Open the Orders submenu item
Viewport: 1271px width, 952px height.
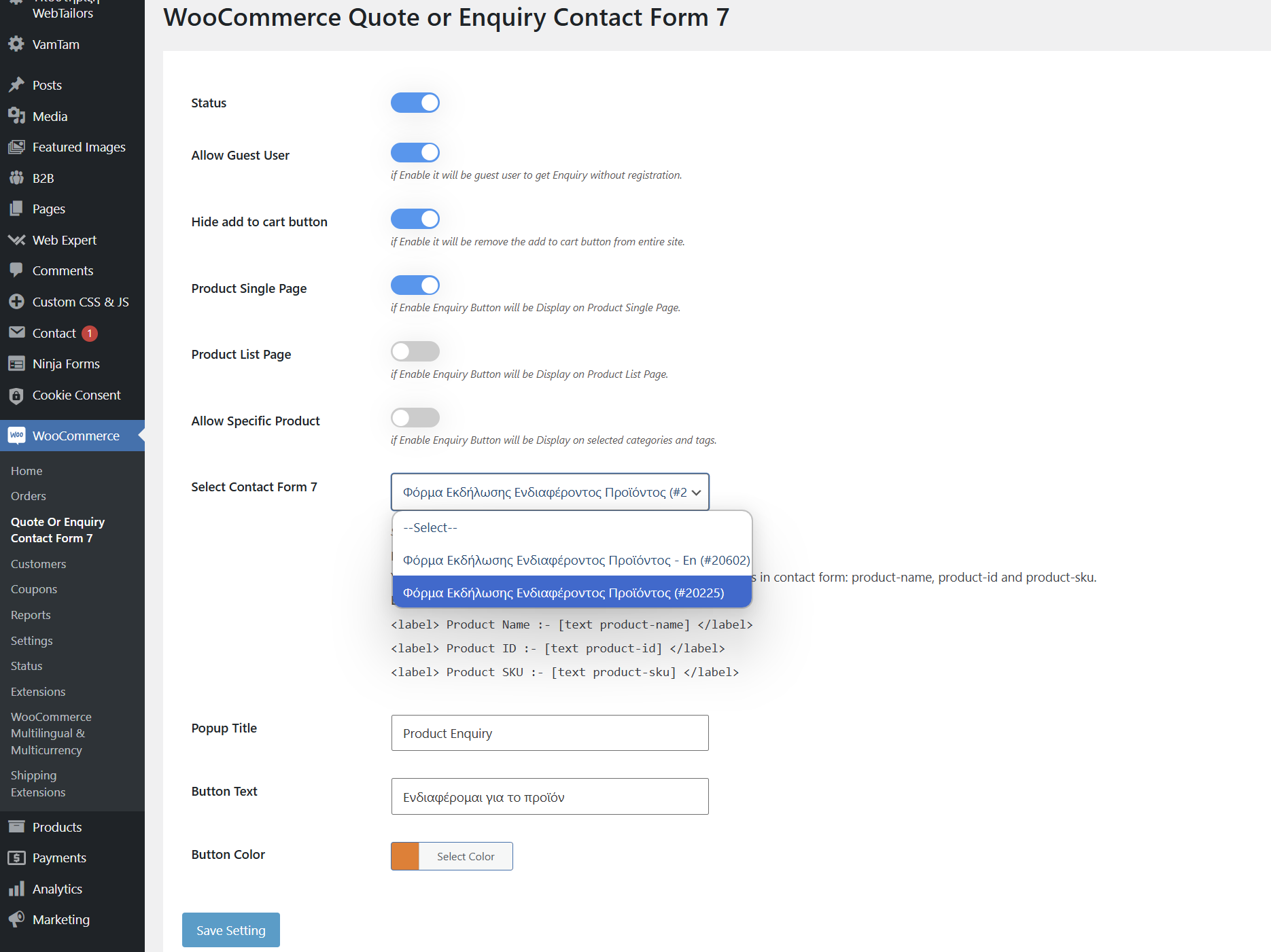(x=29, y=496)
